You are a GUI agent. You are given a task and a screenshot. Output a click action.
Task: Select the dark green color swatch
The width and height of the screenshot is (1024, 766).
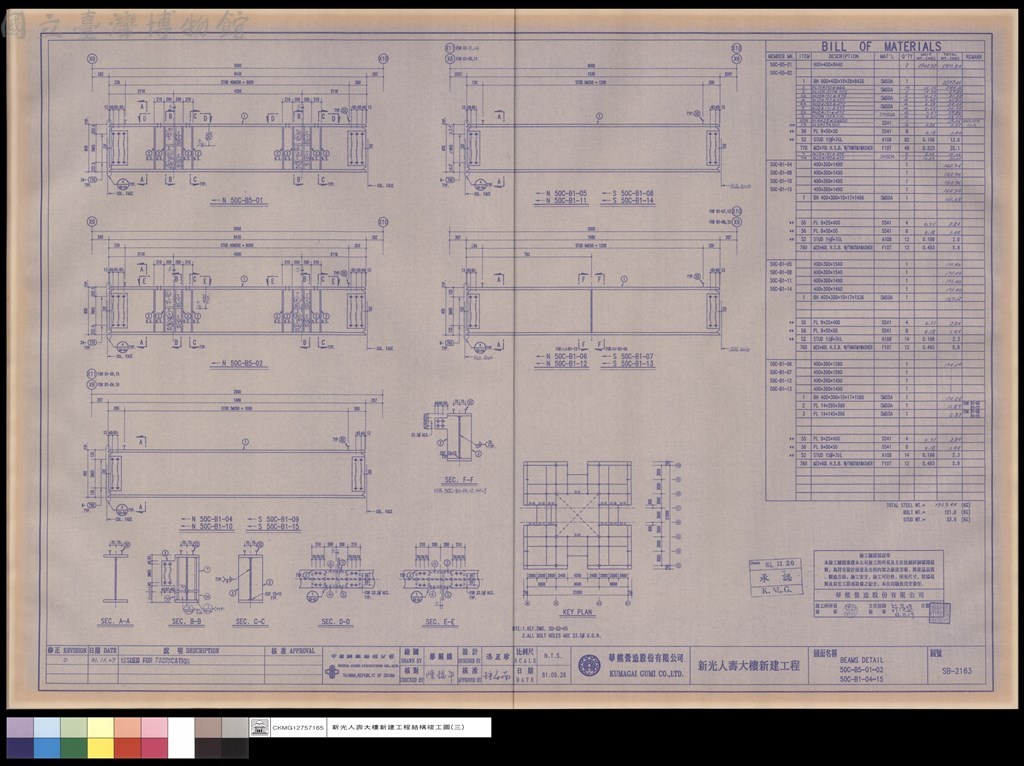point(74,748)
